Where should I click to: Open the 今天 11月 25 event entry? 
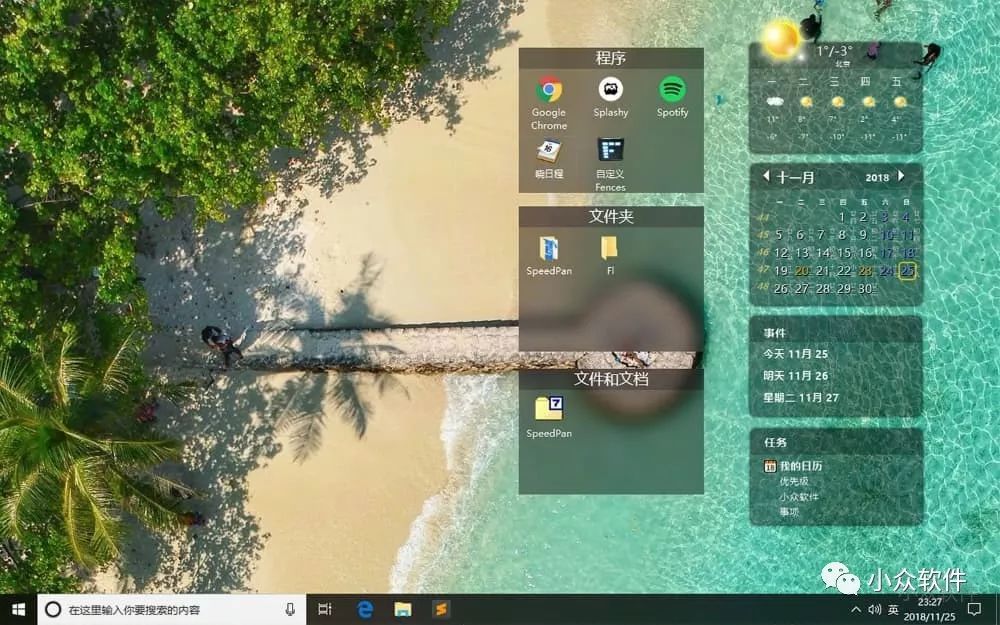click(x=796, y=354)
